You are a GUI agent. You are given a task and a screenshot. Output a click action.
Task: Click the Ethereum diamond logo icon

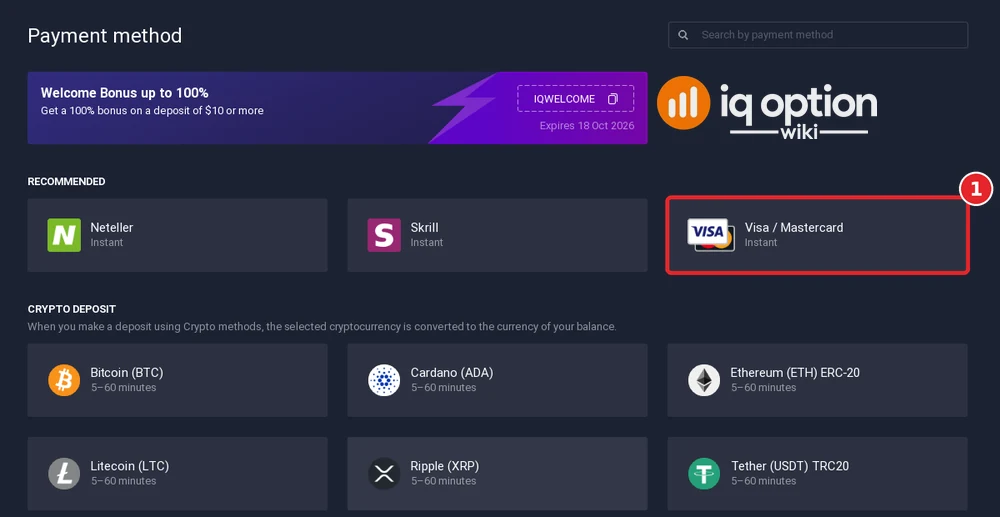704,381
